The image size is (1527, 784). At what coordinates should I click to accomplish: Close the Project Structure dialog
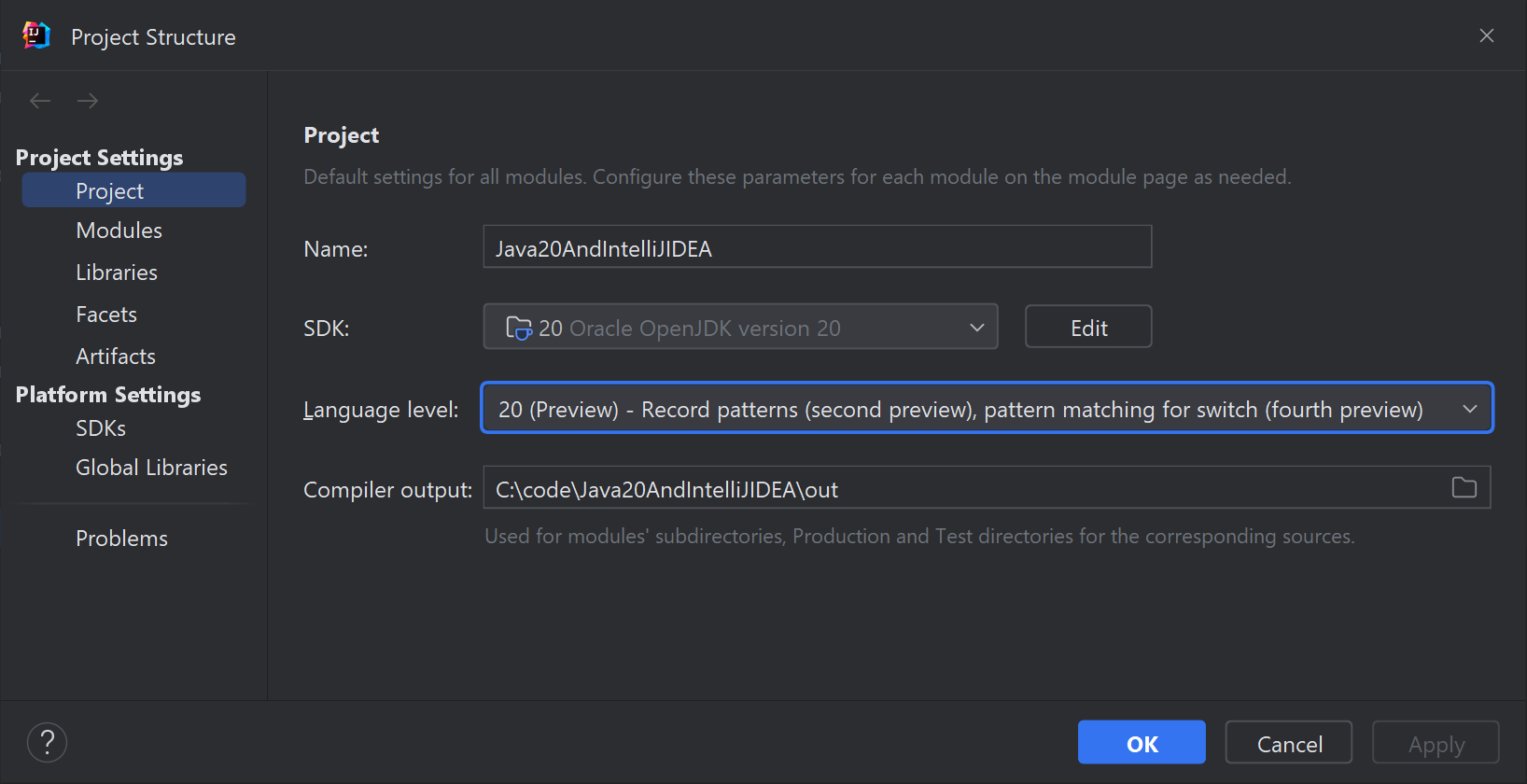(1487, 35)
